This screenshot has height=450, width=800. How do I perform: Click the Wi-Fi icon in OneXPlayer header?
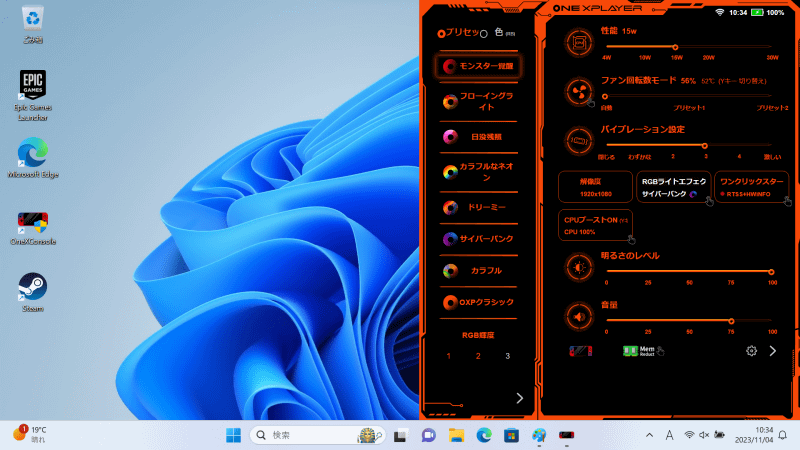[719, 12]
